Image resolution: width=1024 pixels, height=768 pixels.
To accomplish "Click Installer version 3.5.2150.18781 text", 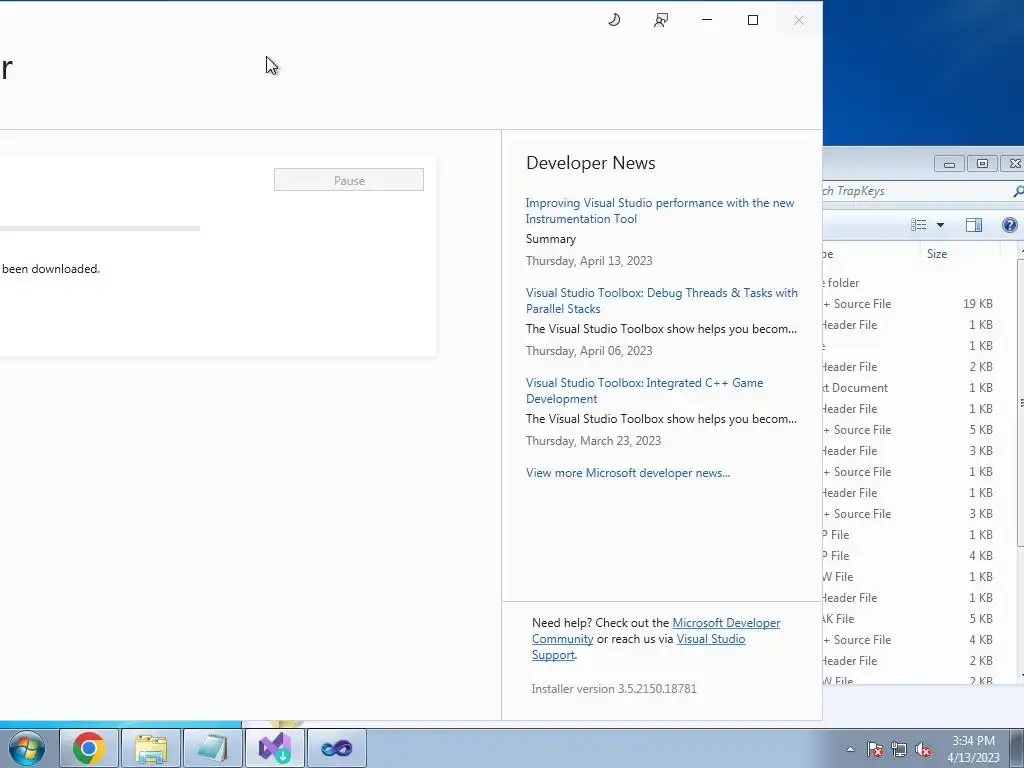I will (614, 689).
